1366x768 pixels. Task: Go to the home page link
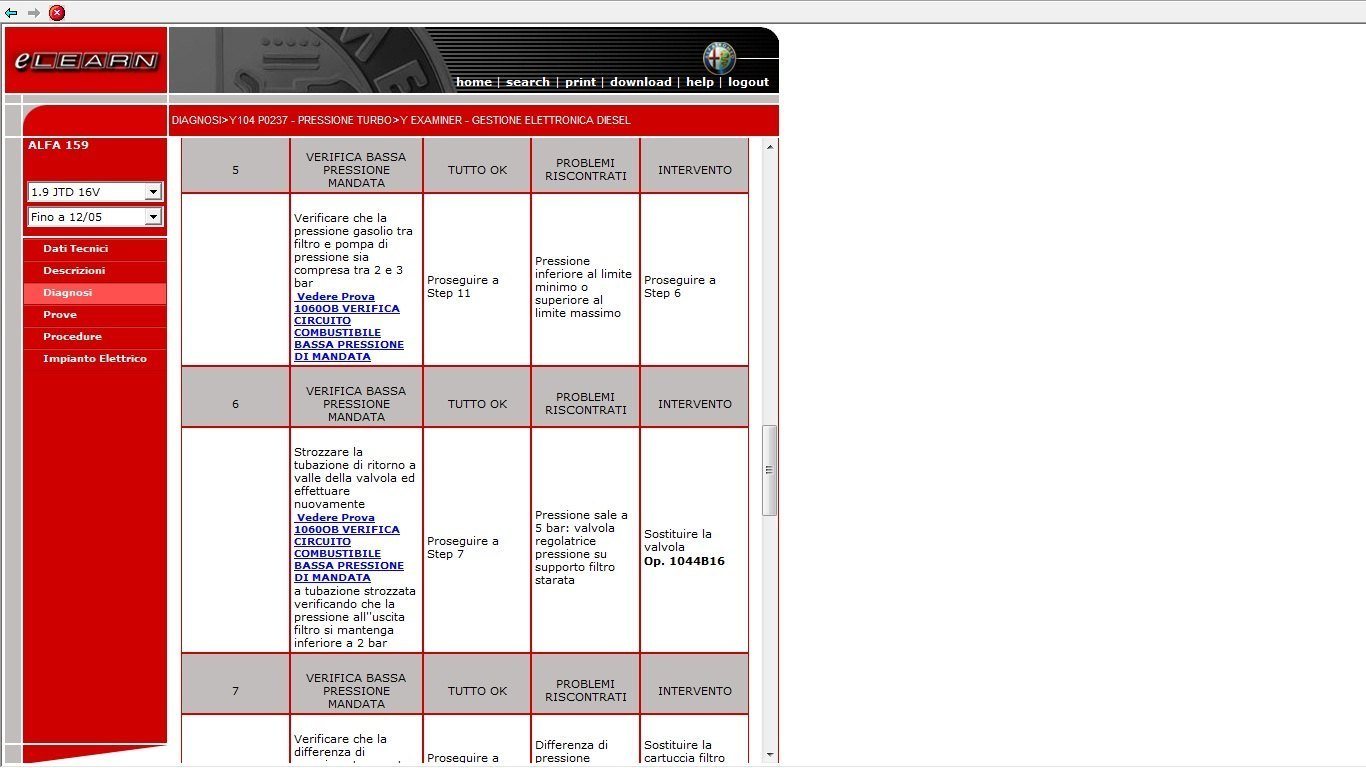(x=474, y=82)
